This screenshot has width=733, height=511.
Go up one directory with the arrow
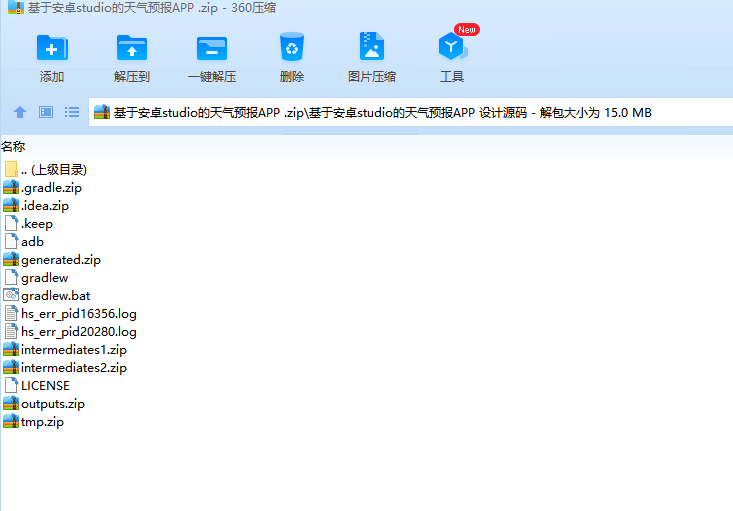(x=20, y=112)
